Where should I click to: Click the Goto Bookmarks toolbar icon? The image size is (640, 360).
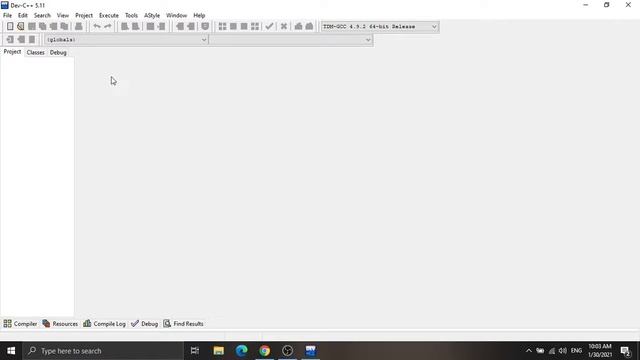tap(31, 40)
